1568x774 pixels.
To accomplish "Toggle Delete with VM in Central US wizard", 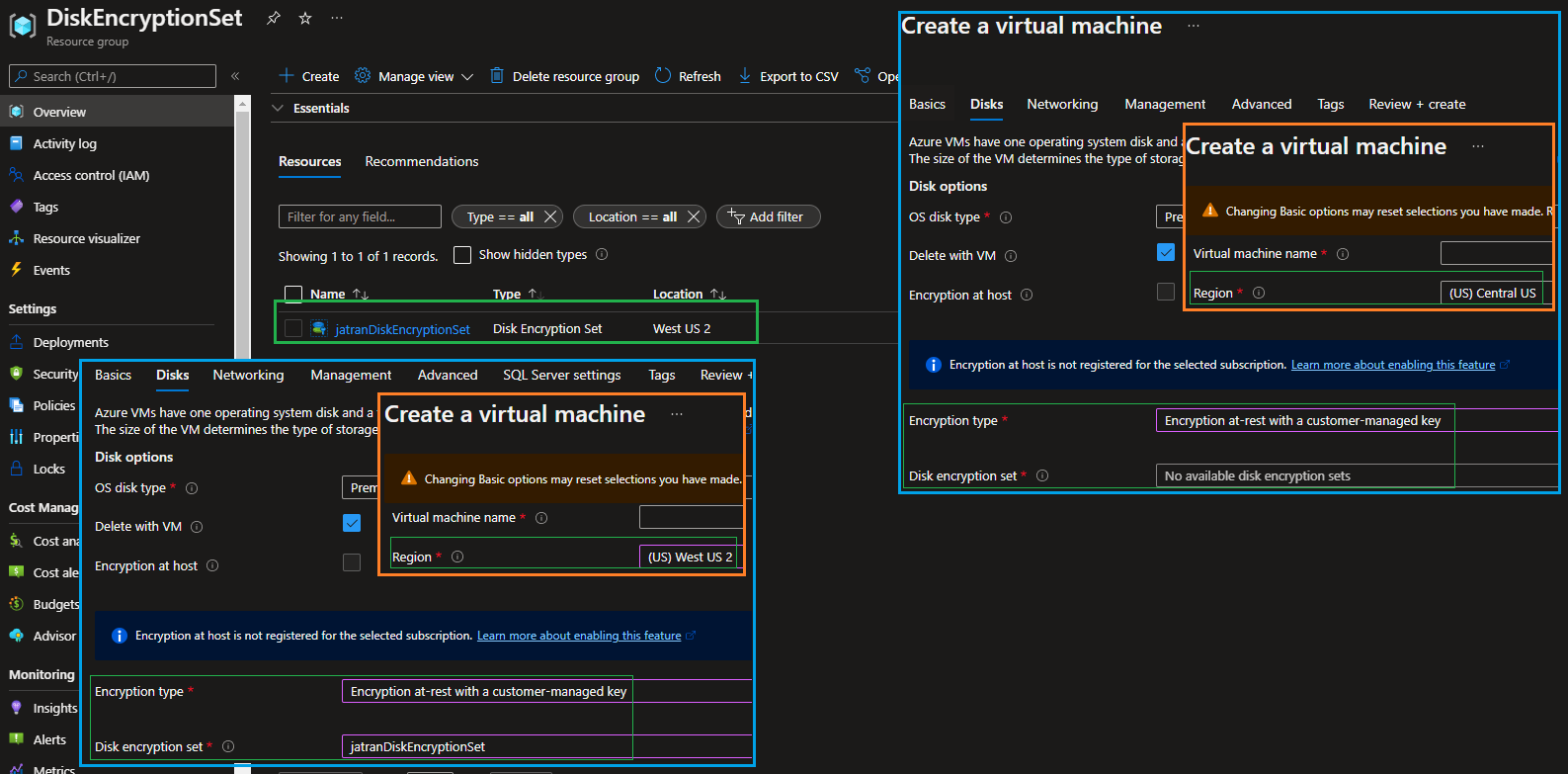I will 1166,252.
